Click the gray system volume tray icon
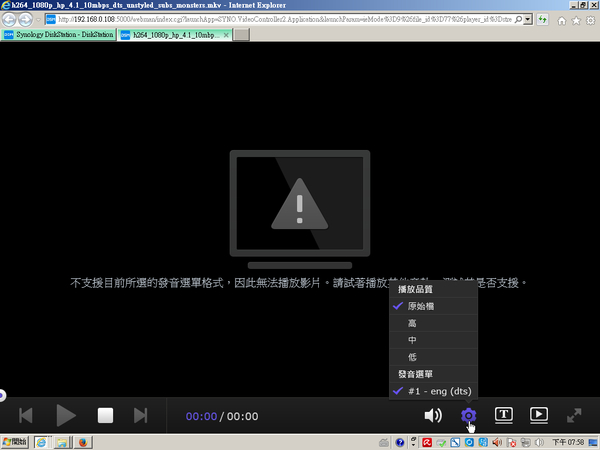 point(540,443)
